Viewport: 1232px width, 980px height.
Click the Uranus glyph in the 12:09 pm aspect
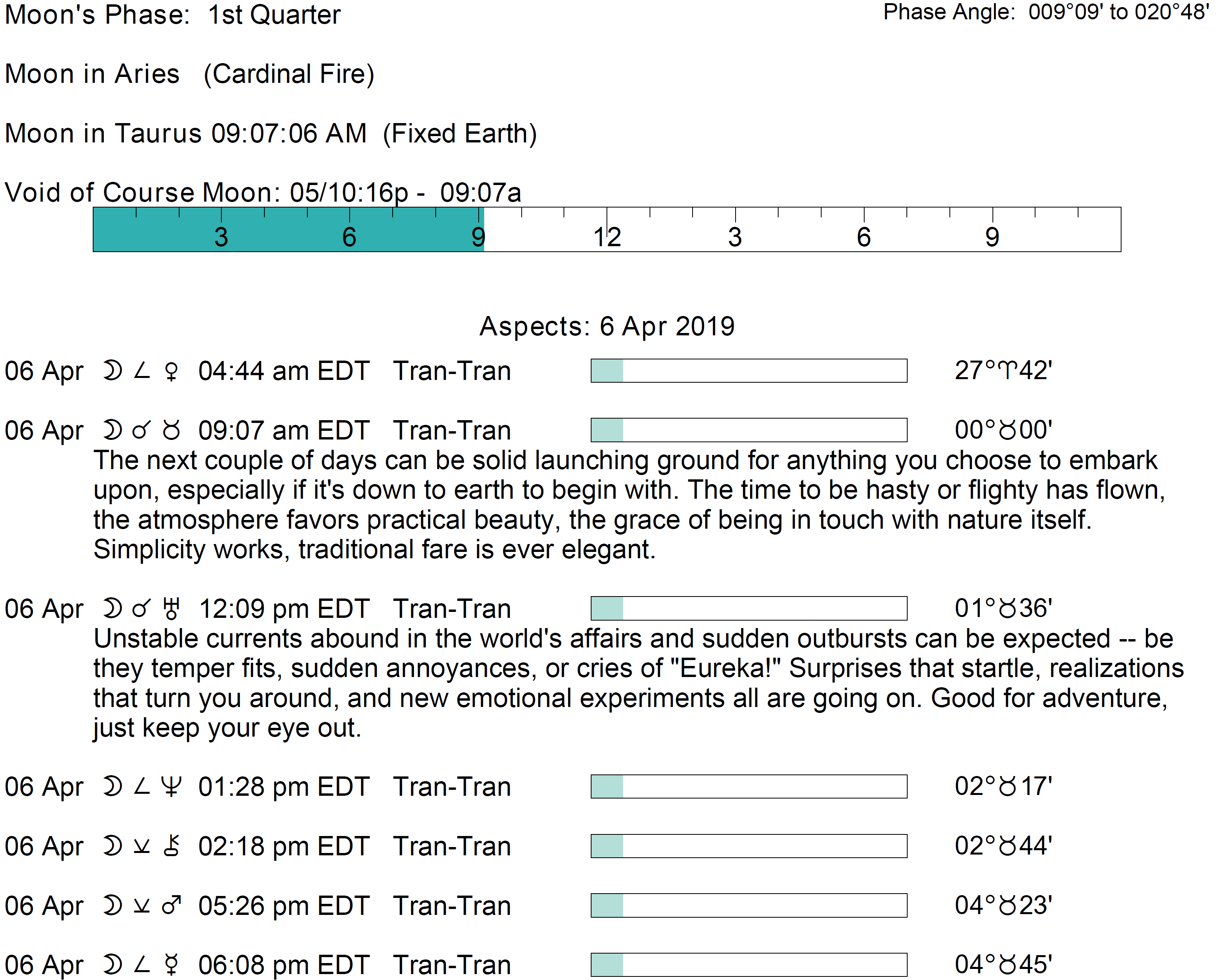coord(171,609)
